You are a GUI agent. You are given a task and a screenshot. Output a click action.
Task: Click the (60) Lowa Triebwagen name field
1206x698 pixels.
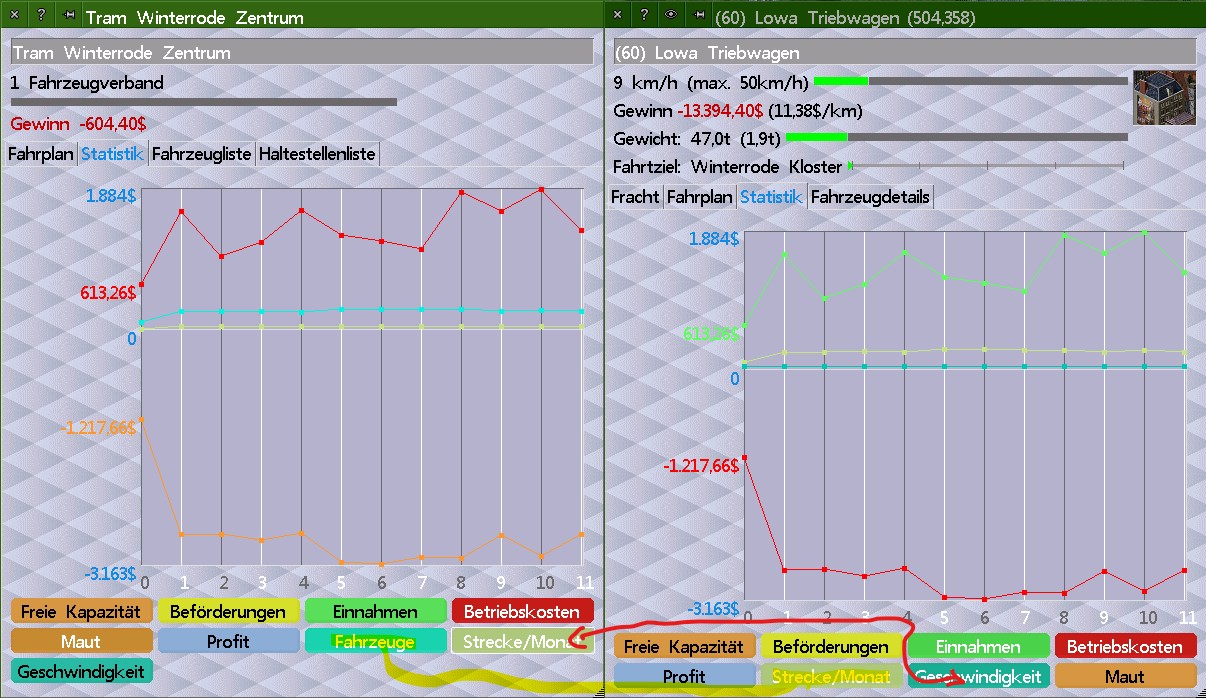pos(903,52)
